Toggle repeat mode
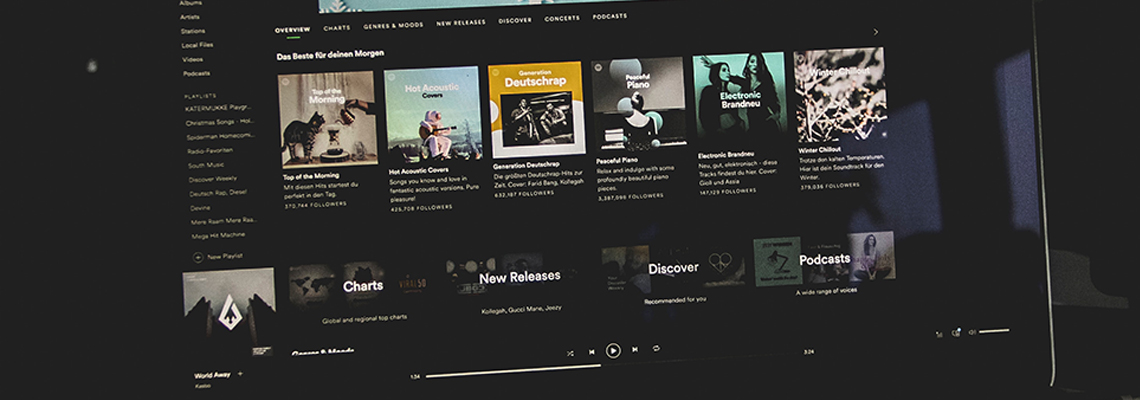This screenshot has height=400, width=1140. click(656, 348)
